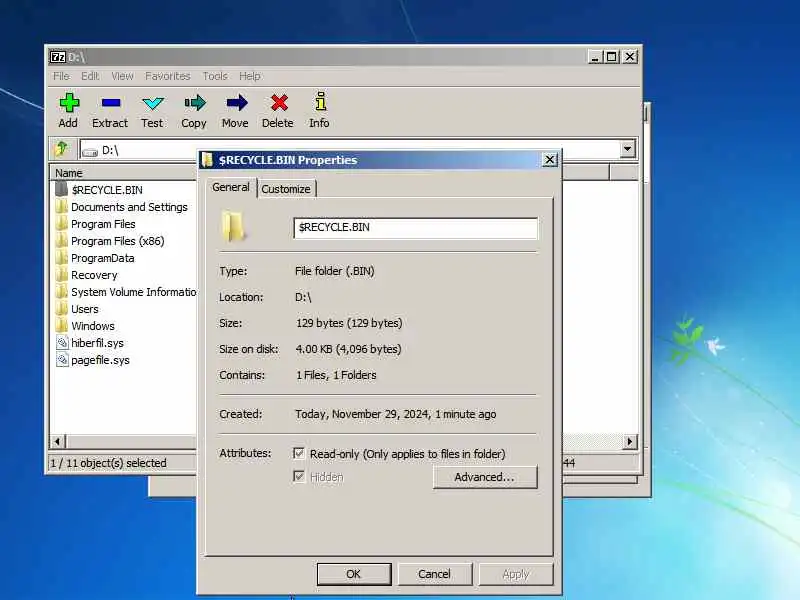Select the Windows folder

point(93,326)
